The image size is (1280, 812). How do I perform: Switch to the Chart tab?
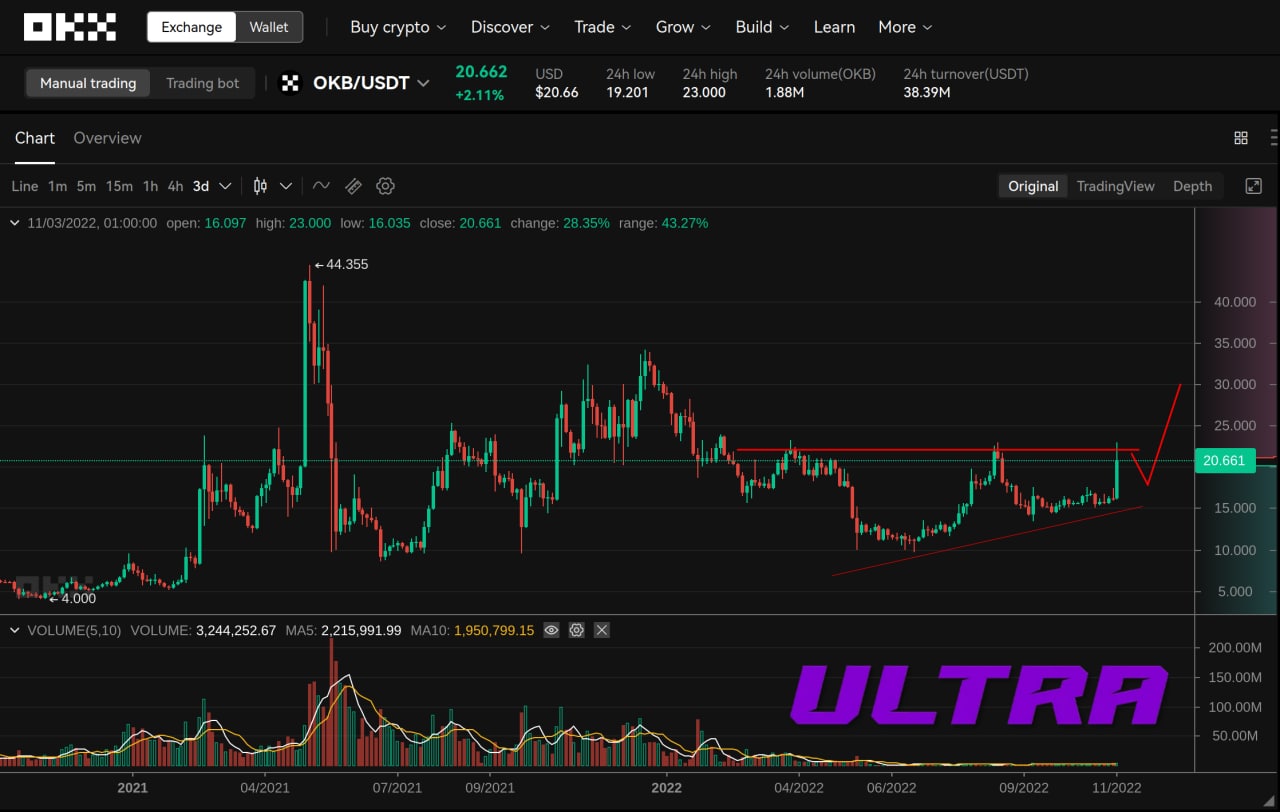35,138
